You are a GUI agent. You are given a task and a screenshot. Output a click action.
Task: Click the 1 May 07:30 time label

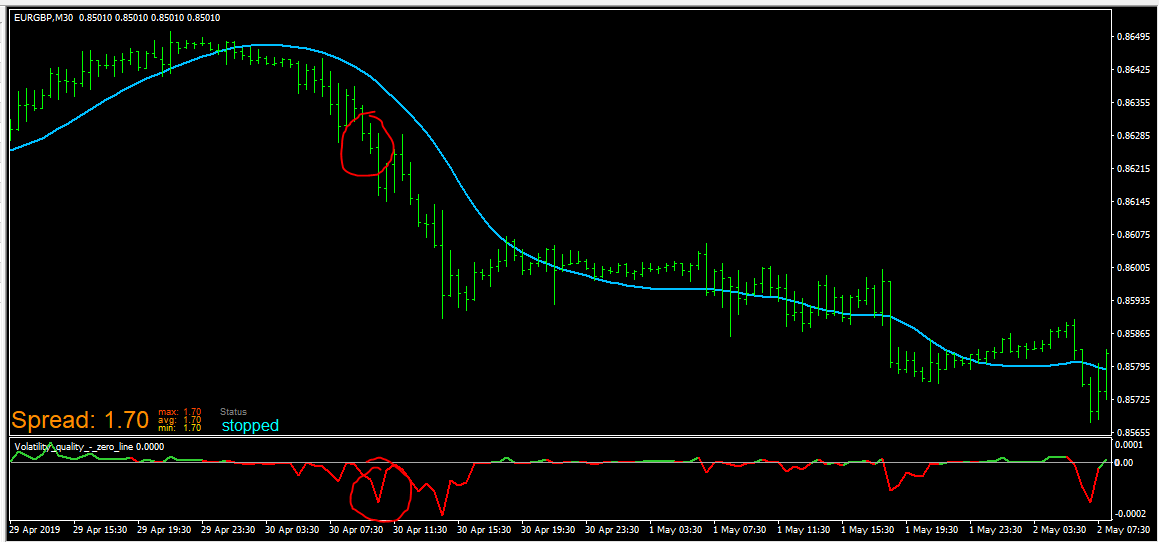[x=739, y=530]
